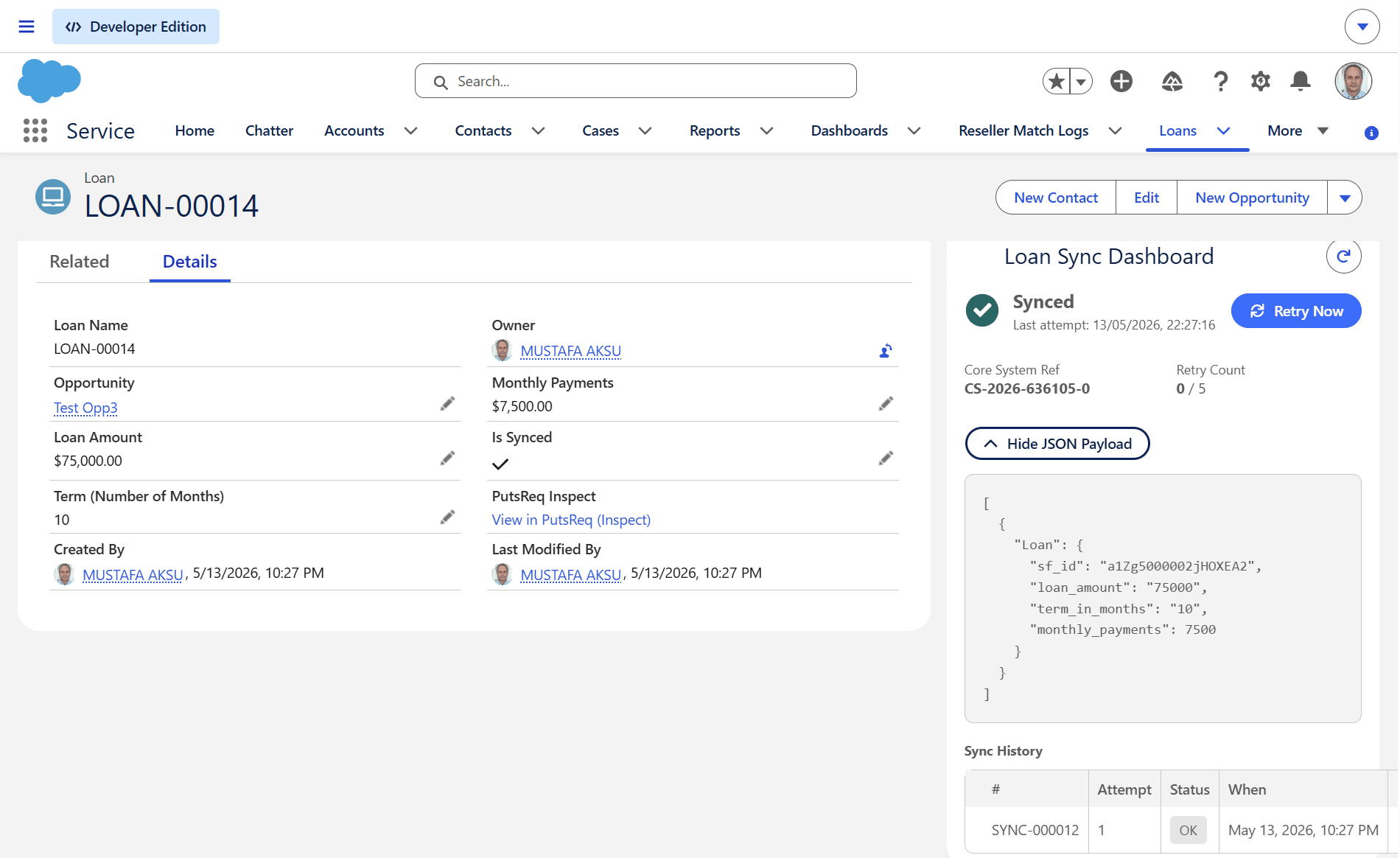Image resolution: width=1400 pixels, height=858 pixels.
Task: Click the Favorites star icon
Action: tap(1057, 81)
